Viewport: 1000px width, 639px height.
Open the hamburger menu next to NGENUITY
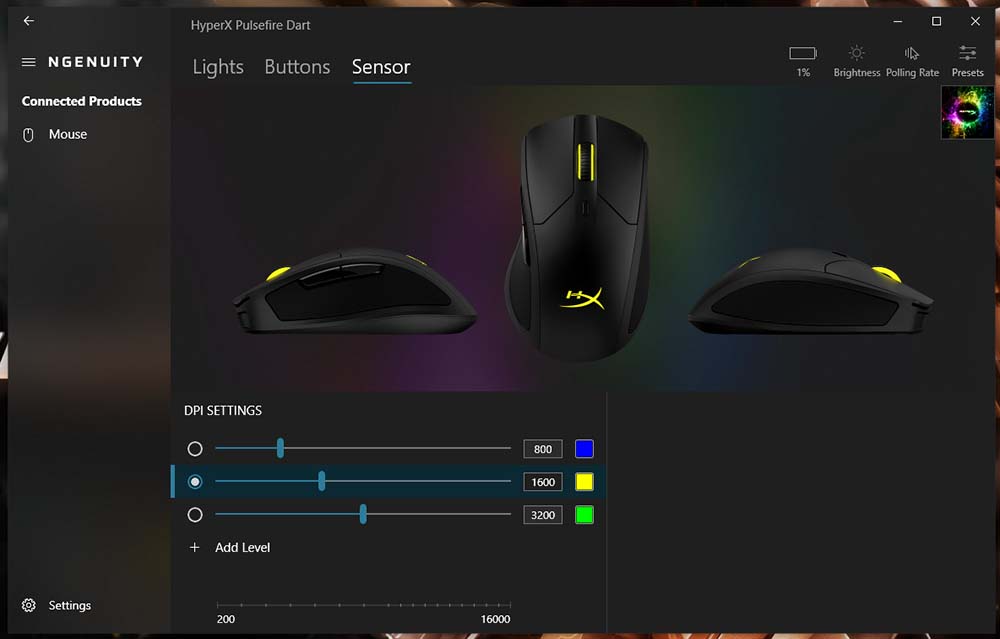(29, 62)
